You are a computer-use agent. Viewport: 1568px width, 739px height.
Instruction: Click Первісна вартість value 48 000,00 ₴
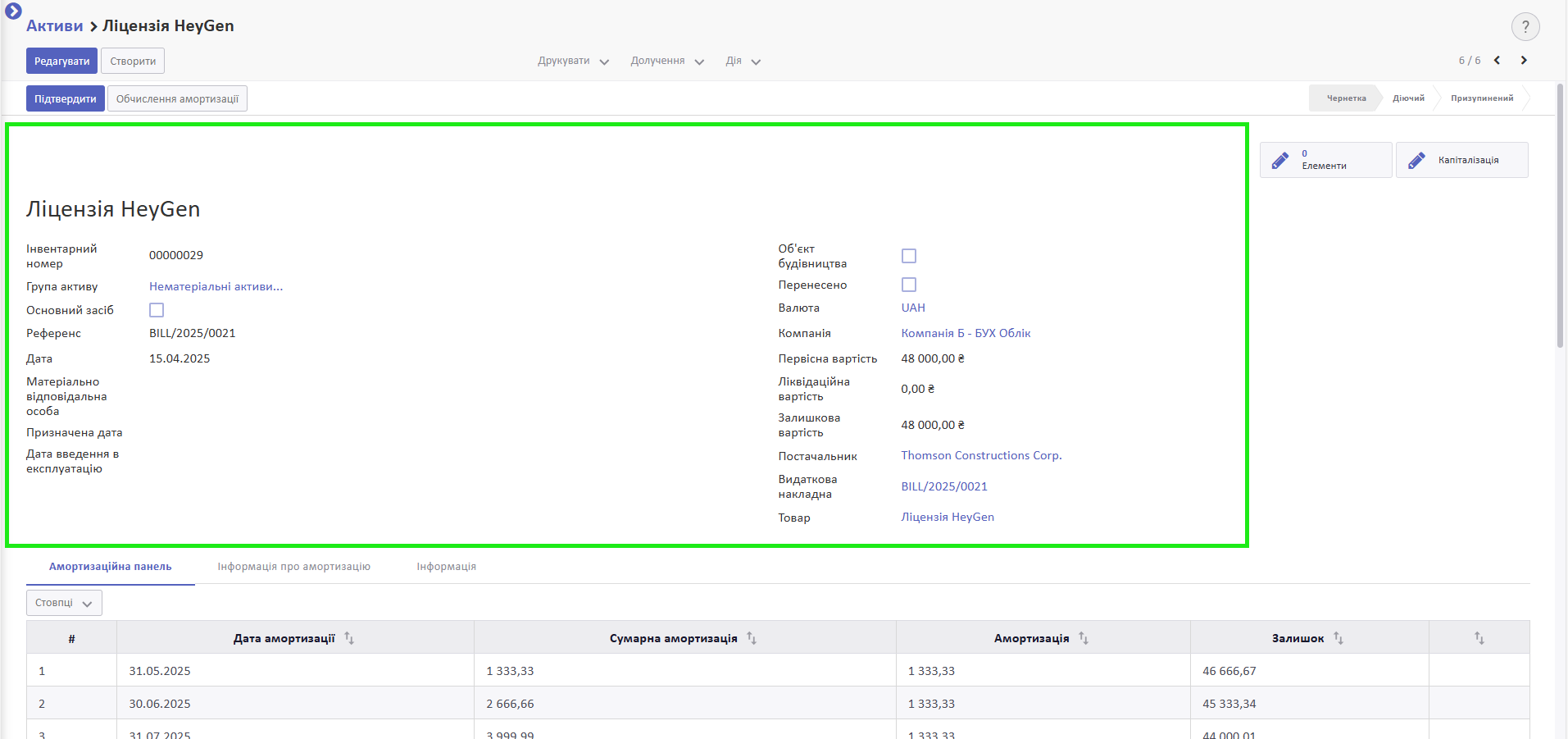pos(933,358)
